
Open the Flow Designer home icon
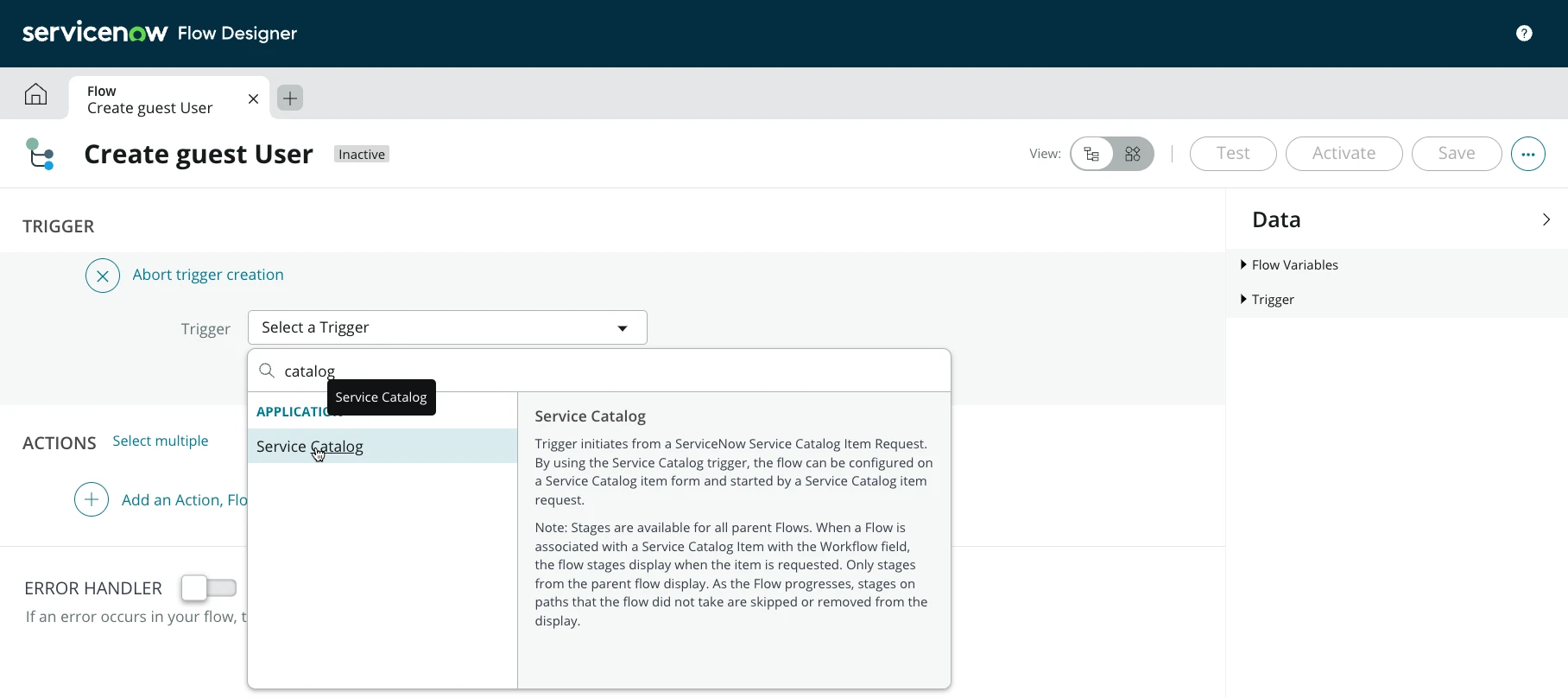(35, 94)
